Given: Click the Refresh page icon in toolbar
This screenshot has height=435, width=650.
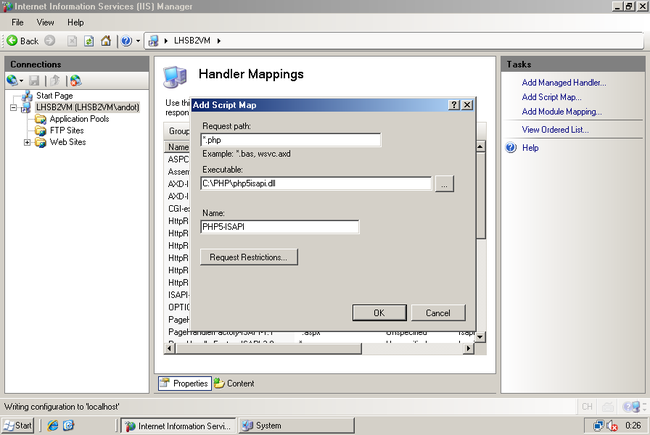Looking at the screenshot, I should click(x=89, y=41).
